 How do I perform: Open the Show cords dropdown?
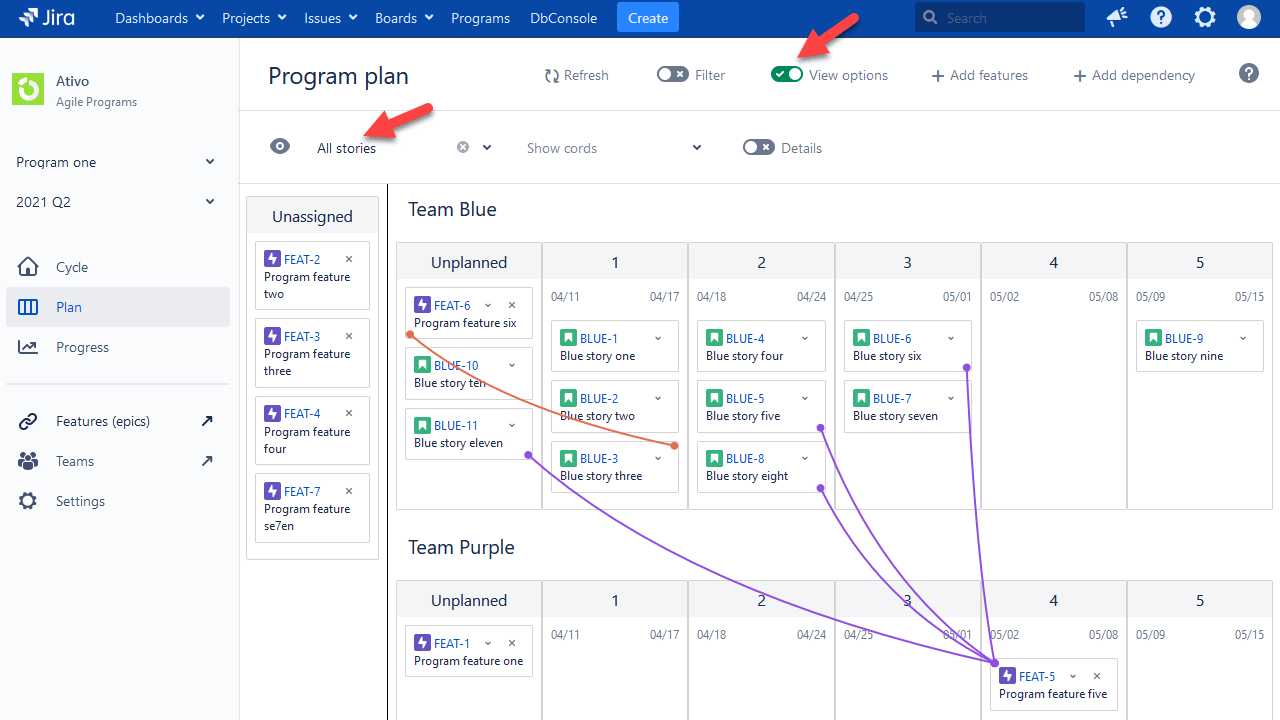pyautogui.click(x=614, y=147)
